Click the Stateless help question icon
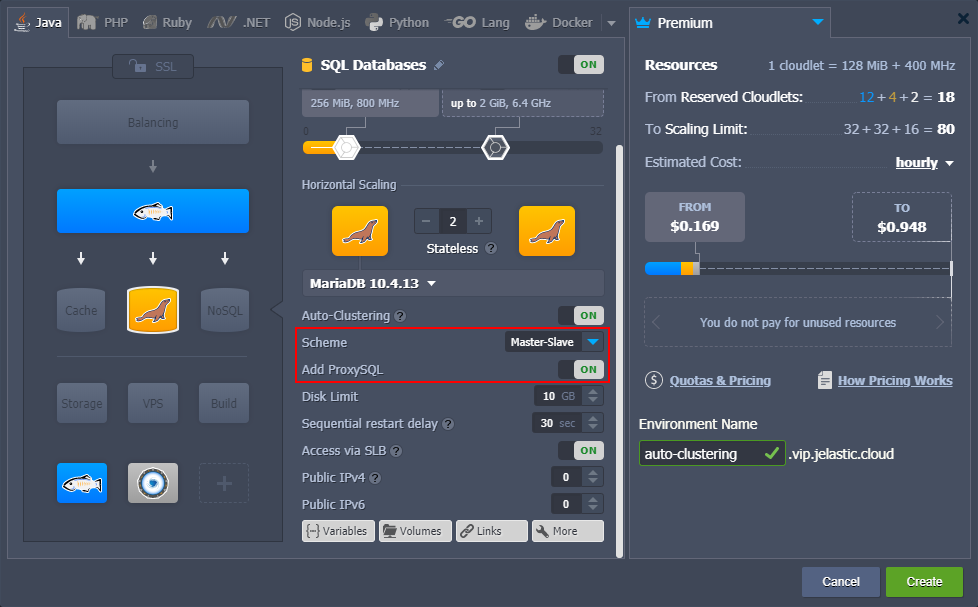Image resolution: width=978 pixels, height=607 pixels. tap(491, 248)
